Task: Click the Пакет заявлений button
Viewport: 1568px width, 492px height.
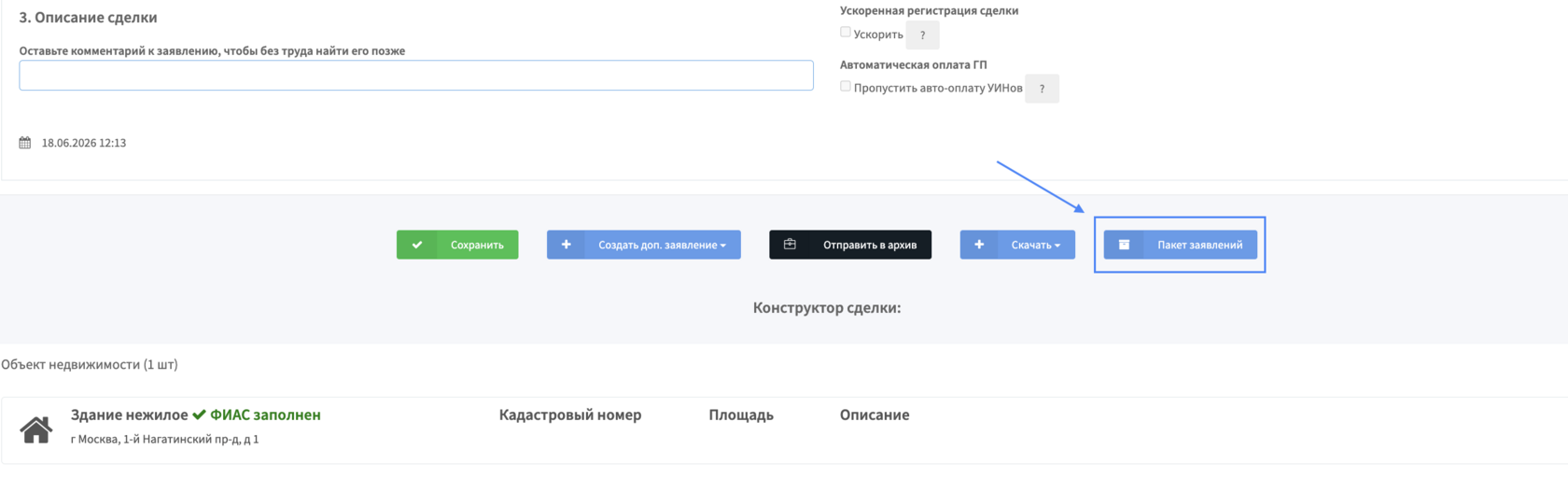Action: point(1181,245)
